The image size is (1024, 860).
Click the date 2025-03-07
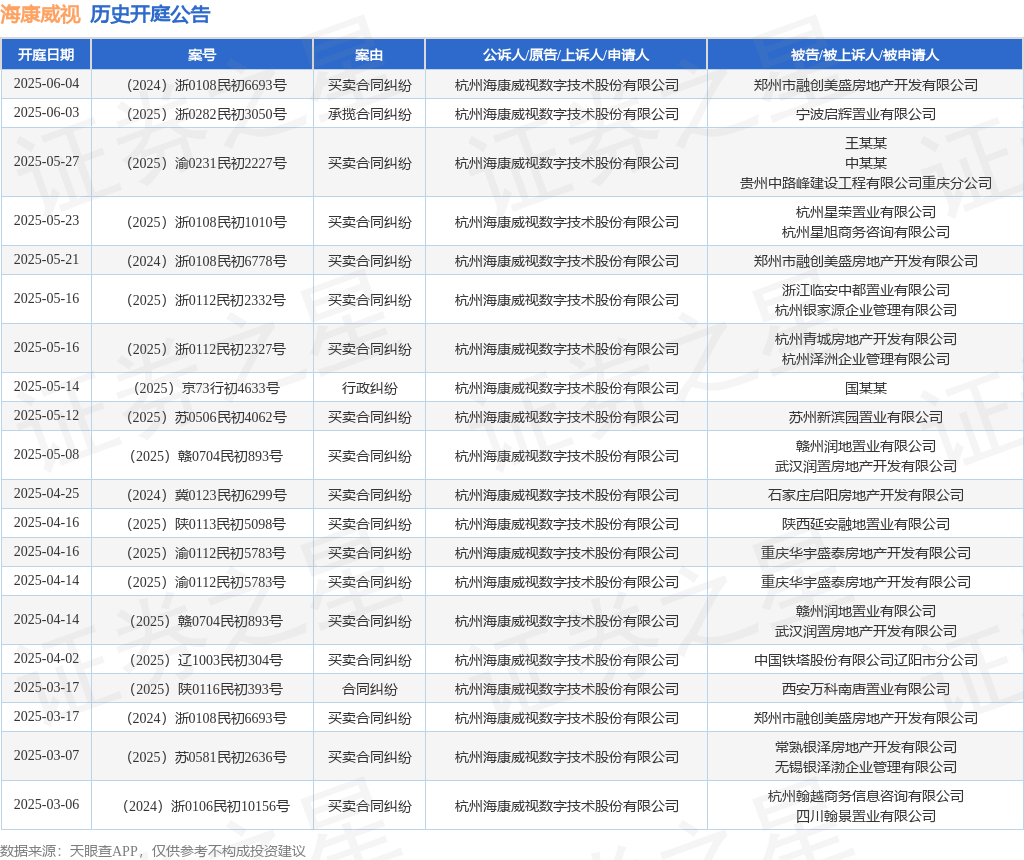click(x=46, y=755)
